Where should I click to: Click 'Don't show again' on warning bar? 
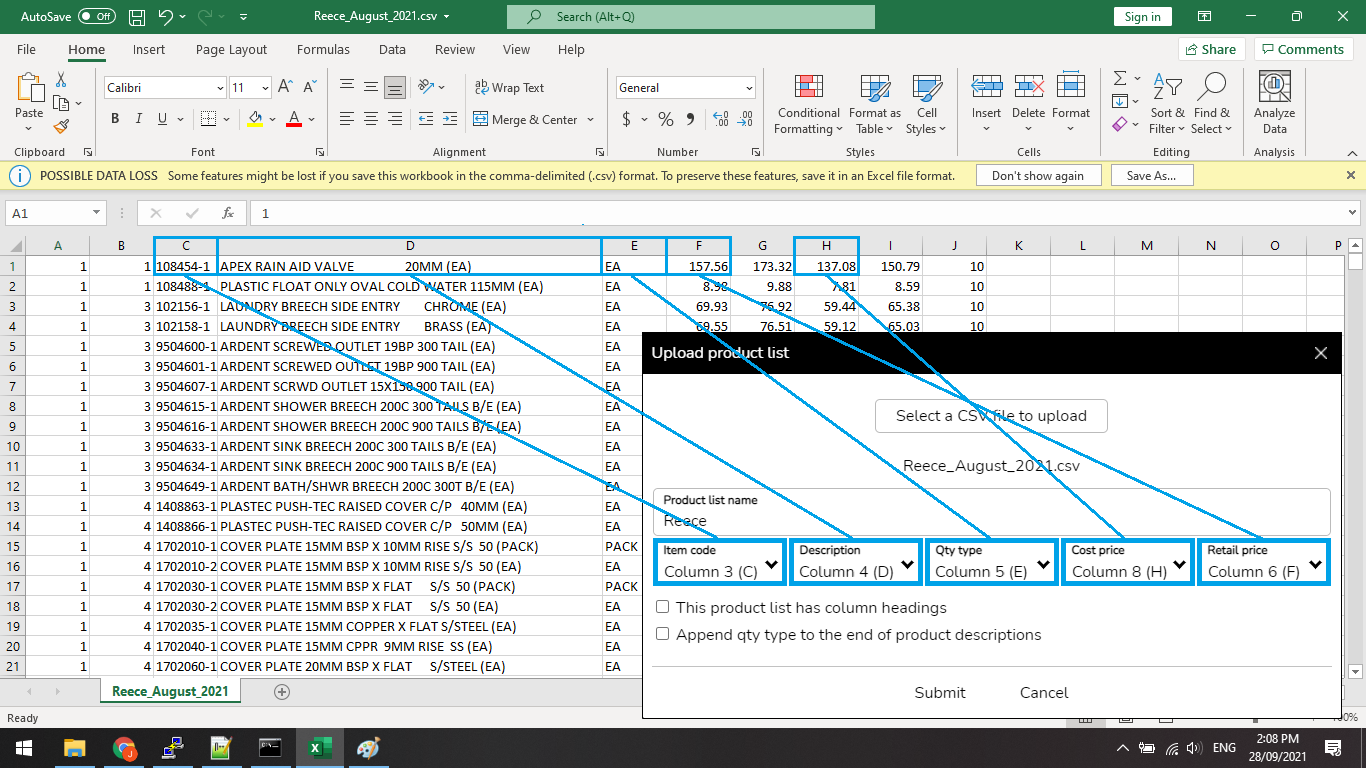pos(1037,175)
